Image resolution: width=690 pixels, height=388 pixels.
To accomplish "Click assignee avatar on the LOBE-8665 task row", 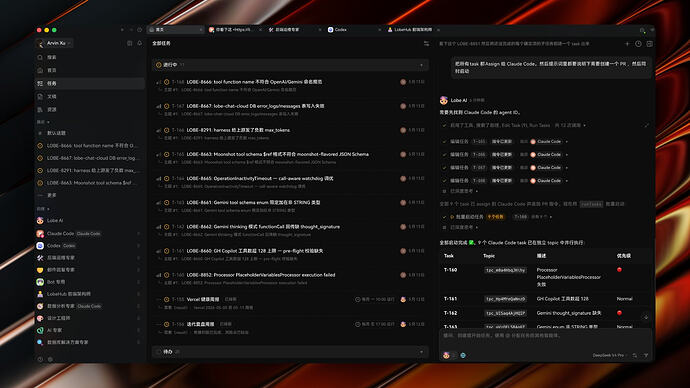I will pyautogui.click(x=403, y=179).
